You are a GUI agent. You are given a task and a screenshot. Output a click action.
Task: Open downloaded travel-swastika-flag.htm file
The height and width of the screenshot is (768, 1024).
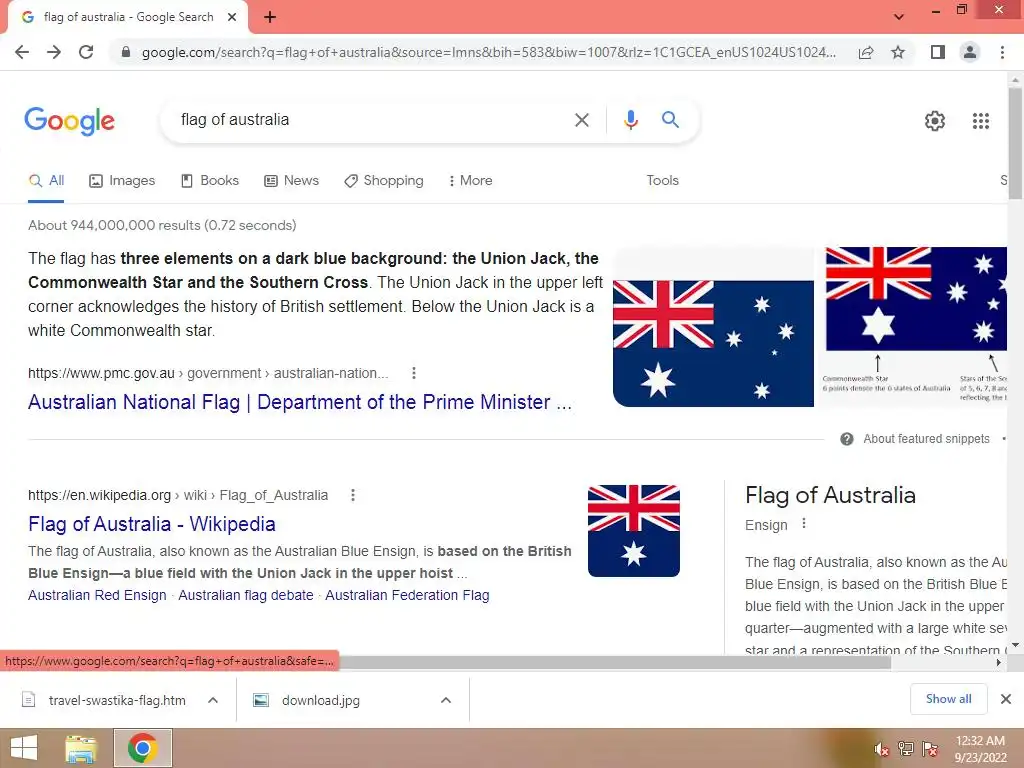pyautogui.click(x=103, y=701)
